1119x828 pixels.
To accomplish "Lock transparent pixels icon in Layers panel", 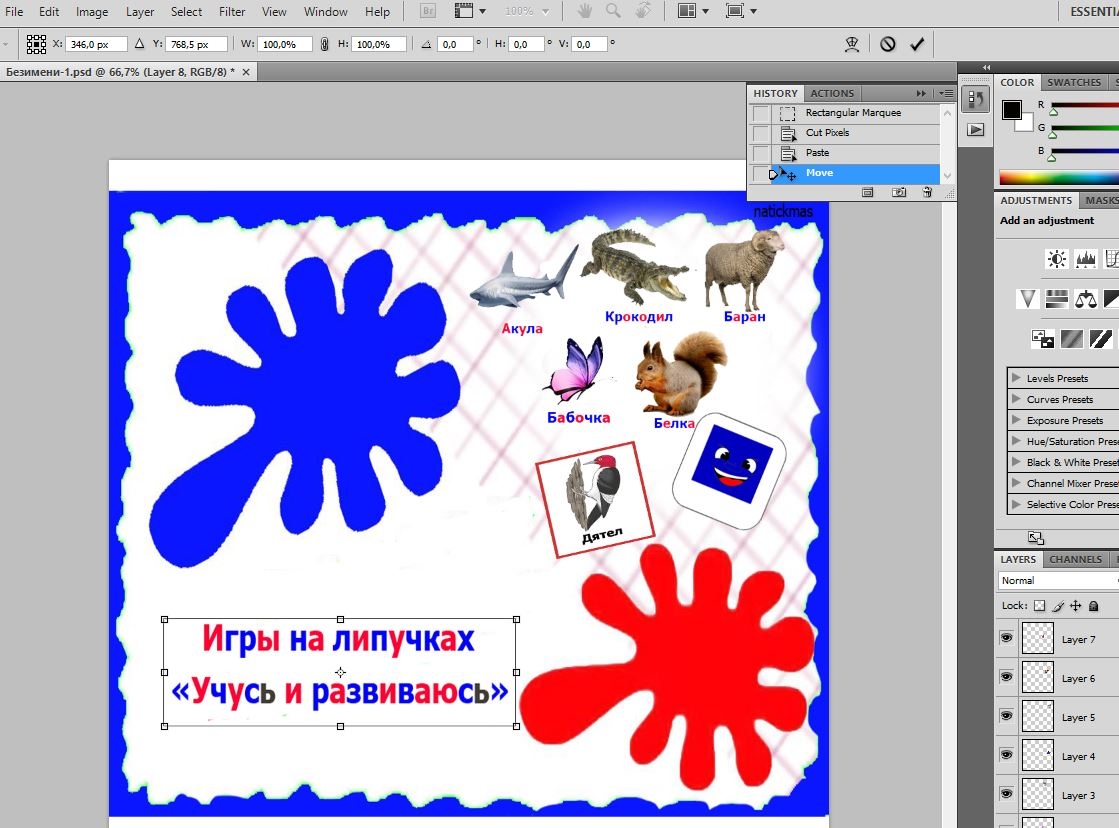I will 1040,606.
